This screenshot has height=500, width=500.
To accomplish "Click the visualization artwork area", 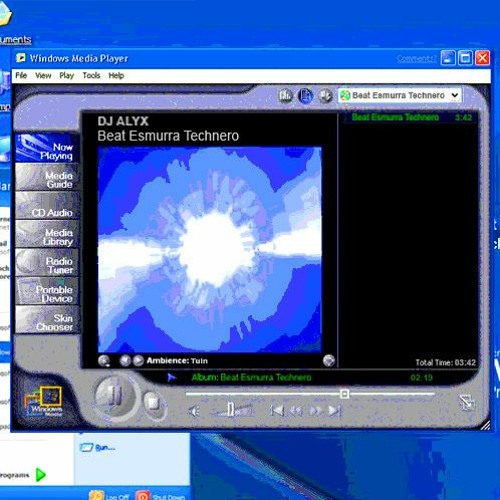I will pyautogui.click(x=210, y=249).
